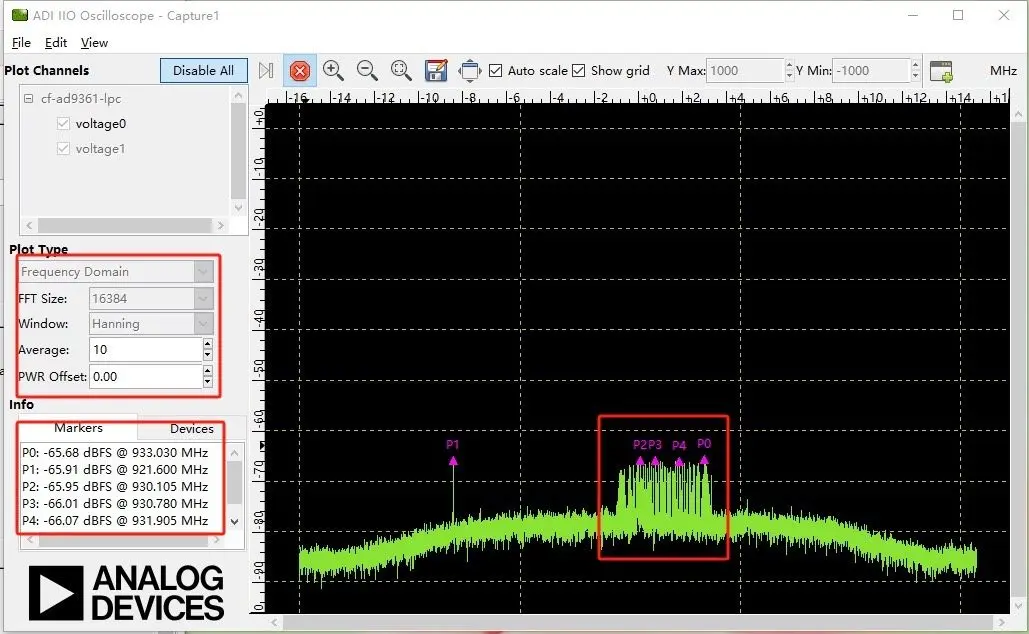Image resolution: width=1029 pixels, height=634 pixels.
Task: Toggle fullscreen plot view
Action: pos(469,70)
